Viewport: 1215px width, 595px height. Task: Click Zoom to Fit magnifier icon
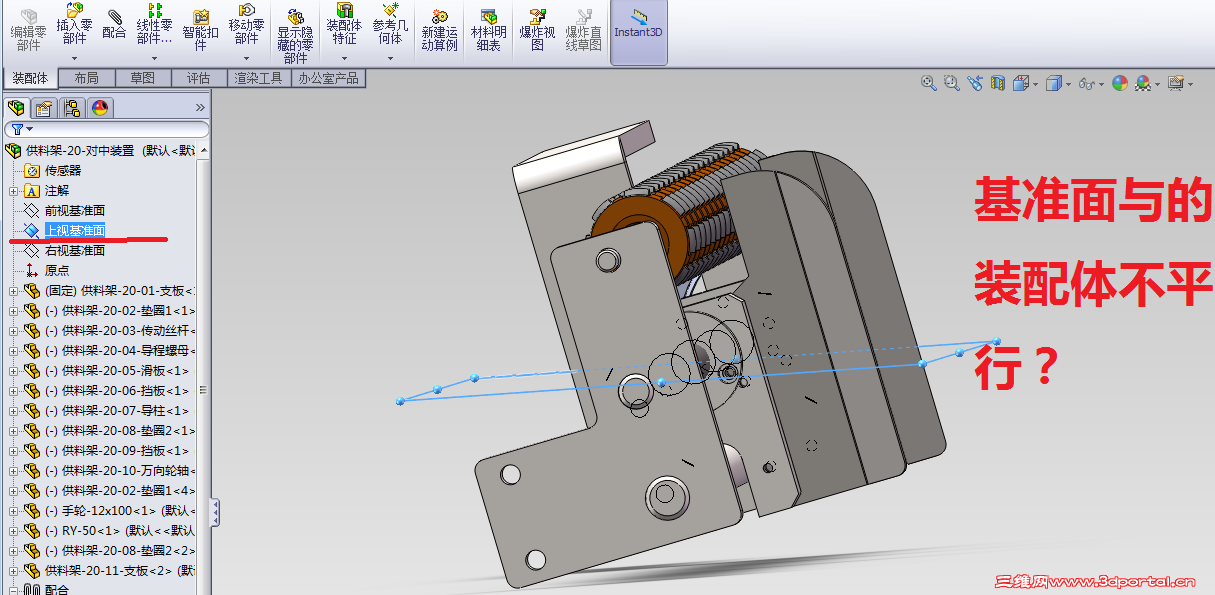tap(929, 84)
